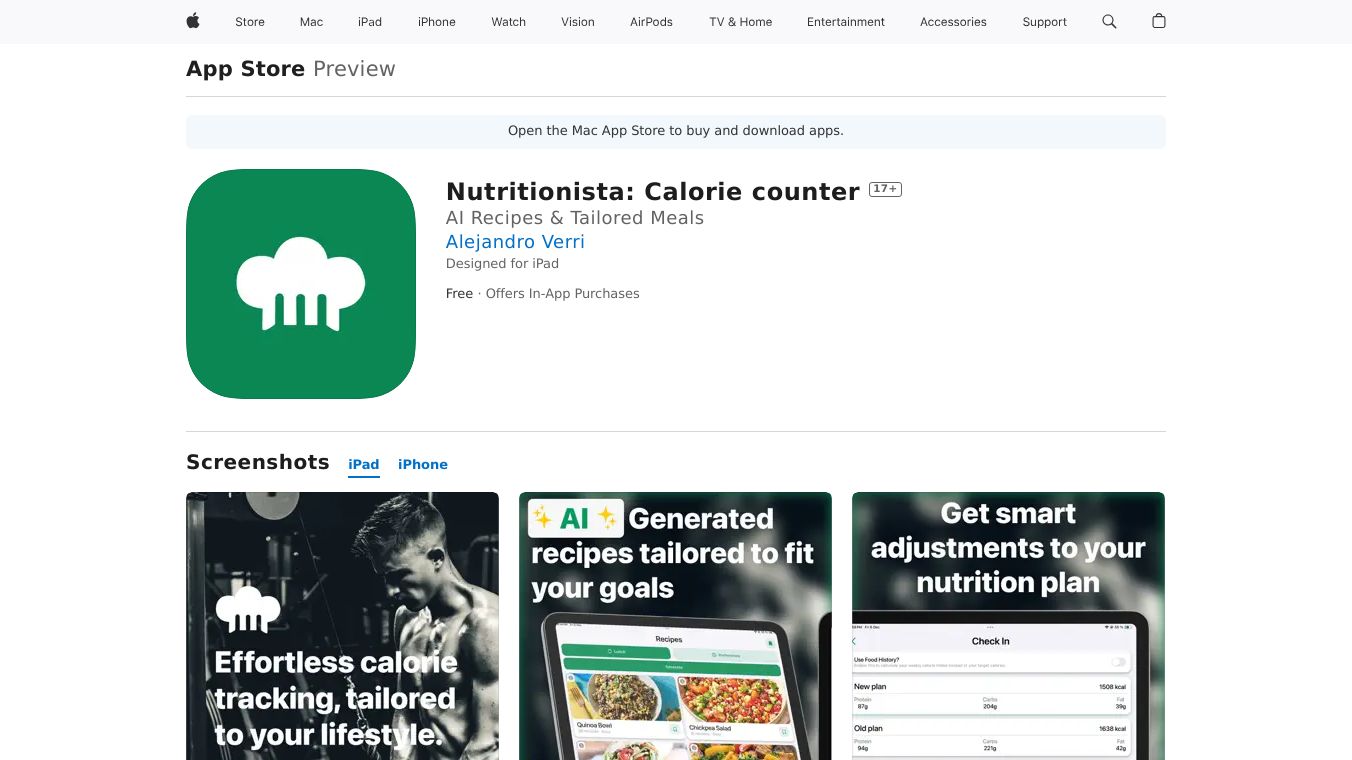Open the Mac menu item

tap(312, 22)
